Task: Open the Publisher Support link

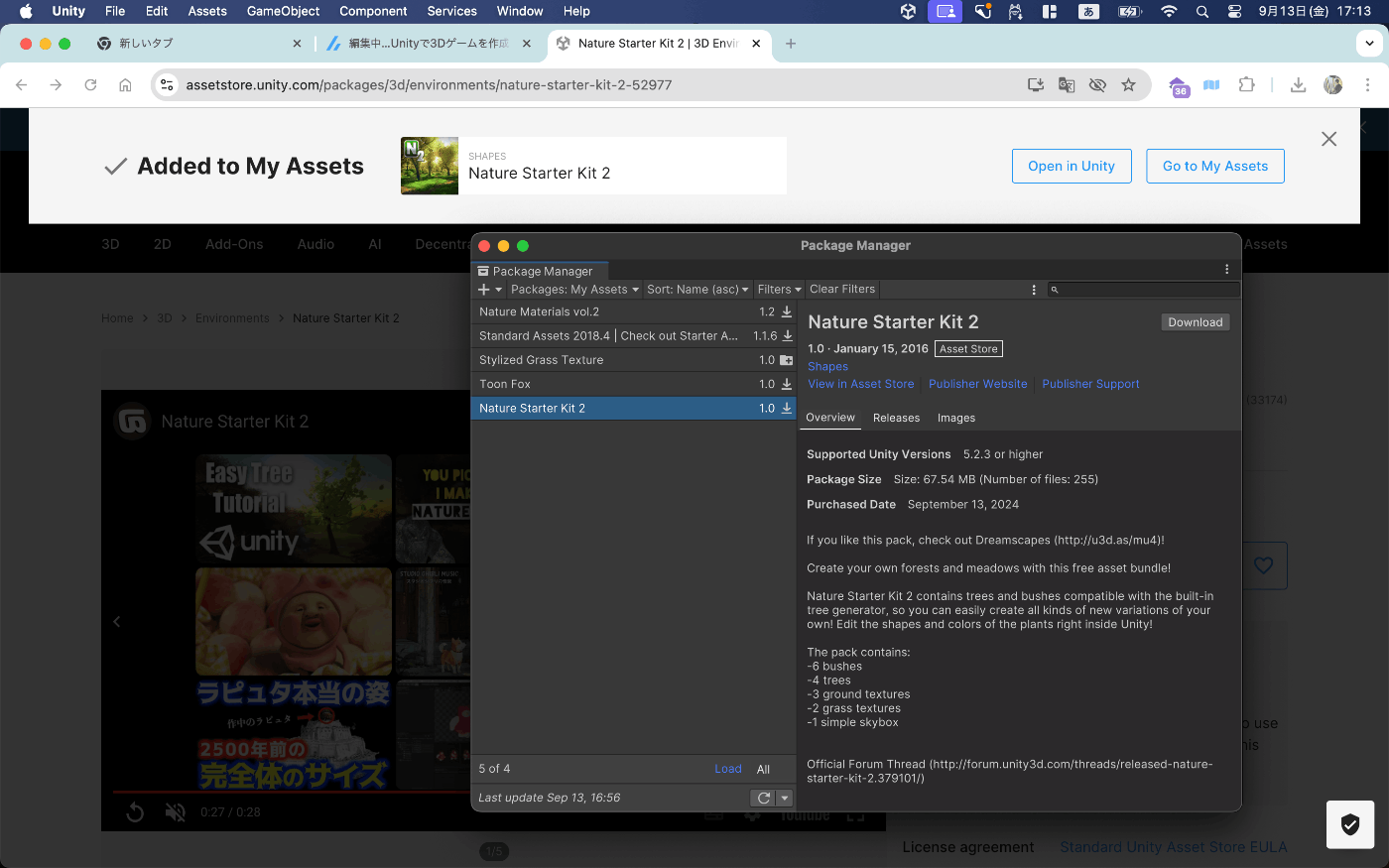Action: (x=1090, y=384)
